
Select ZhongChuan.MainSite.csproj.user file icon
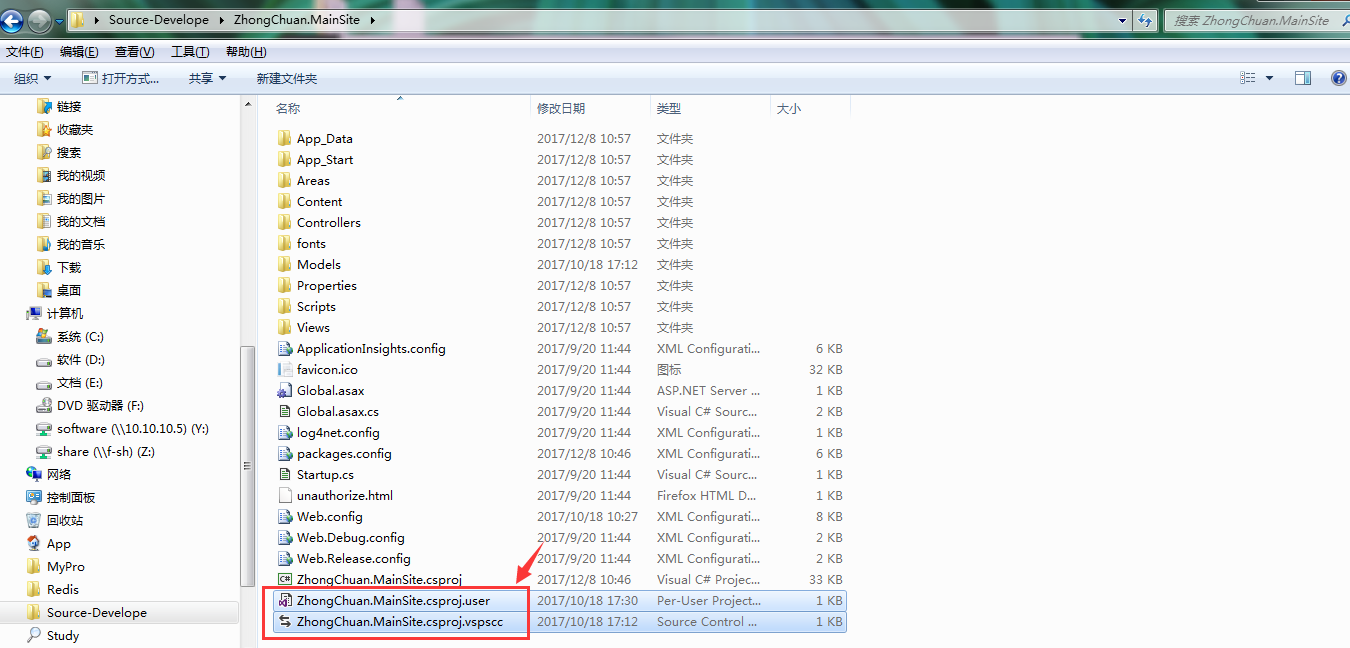click(285, 601)
